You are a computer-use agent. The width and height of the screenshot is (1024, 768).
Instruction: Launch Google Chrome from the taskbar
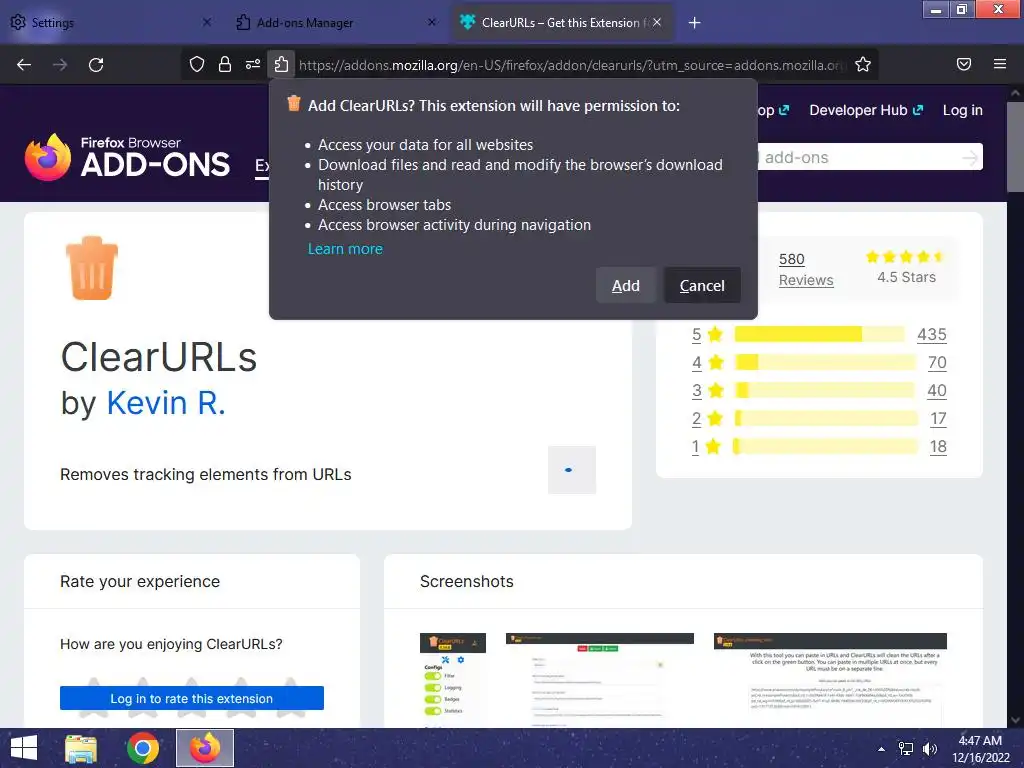coord(143,748)
